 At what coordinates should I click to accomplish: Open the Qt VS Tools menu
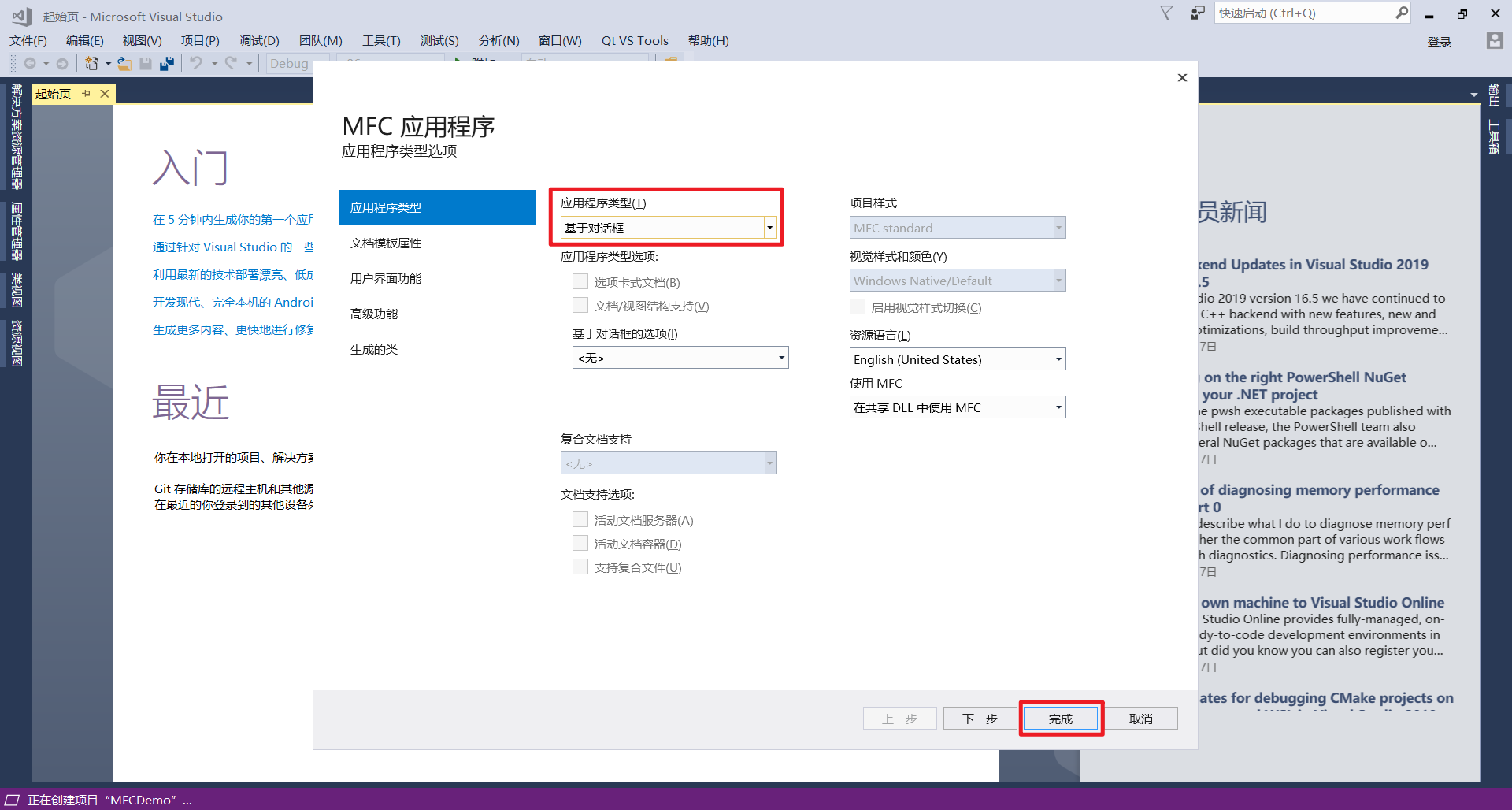(635, 41)
